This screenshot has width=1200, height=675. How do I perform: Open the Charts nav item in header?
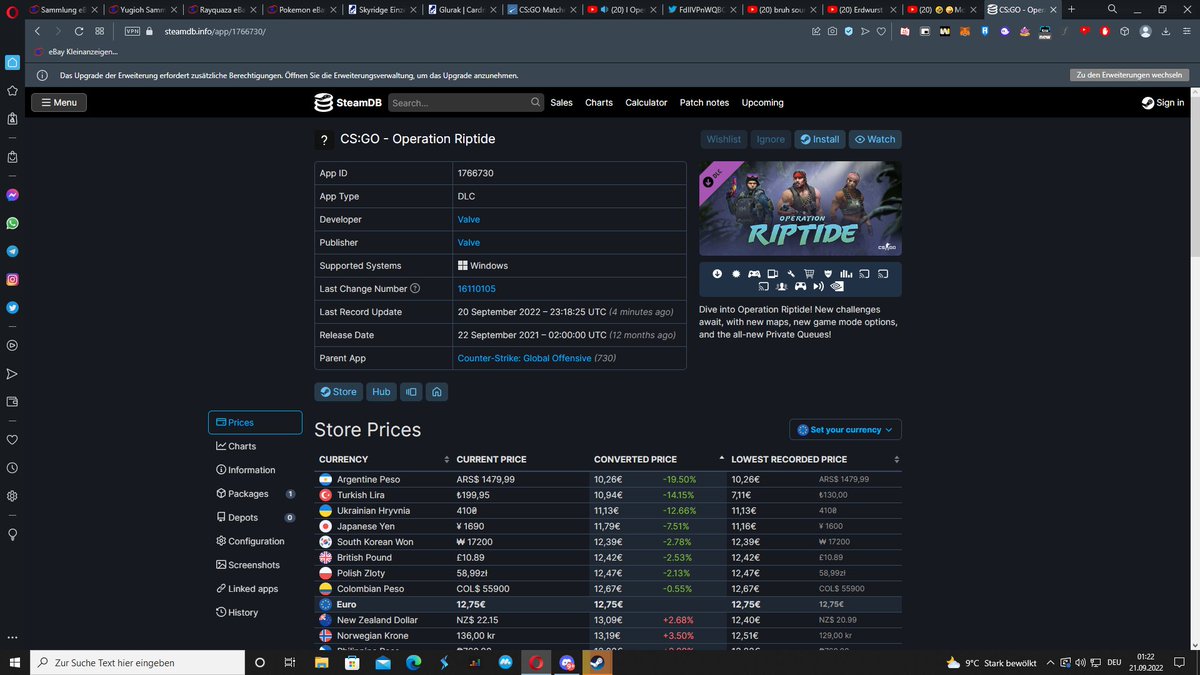coord(599,102)
